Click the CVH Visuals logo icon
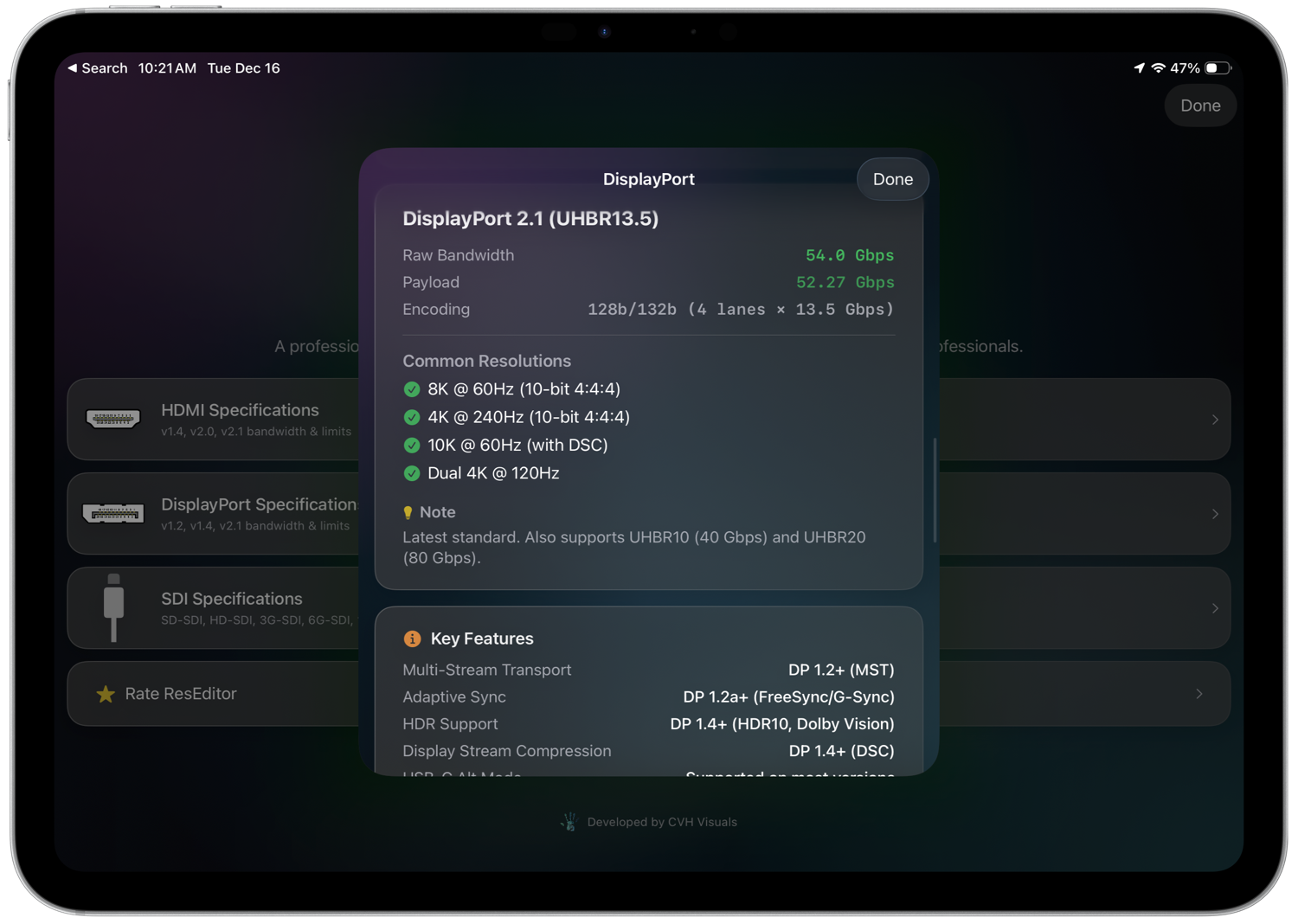The height and width of the screenshot is (924, 1298). [569, 821]
